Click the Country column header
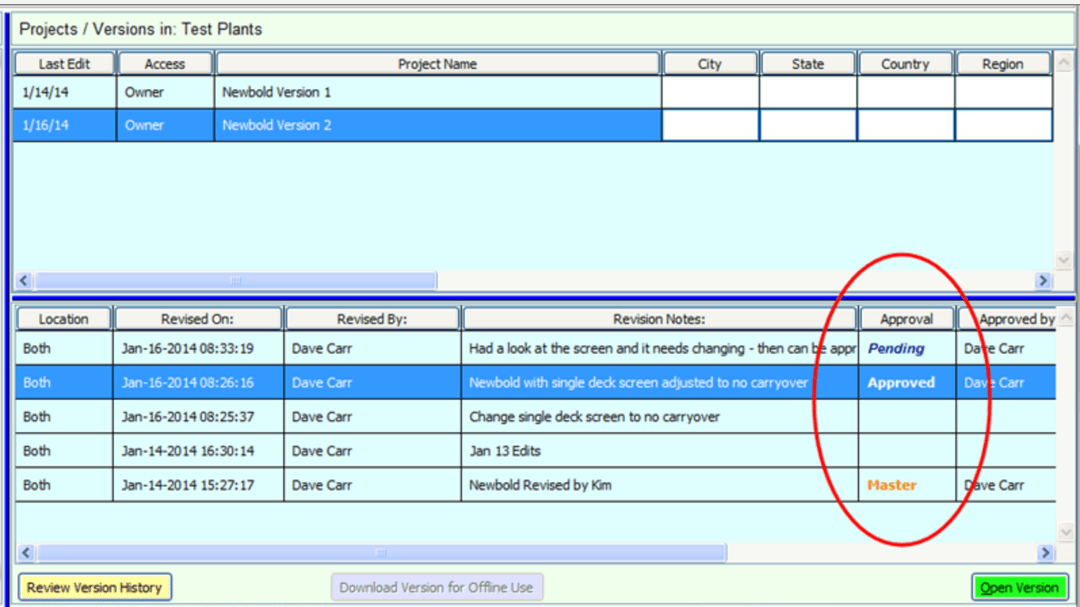The width and height of the screenshot is (1080, 607). 905,64
